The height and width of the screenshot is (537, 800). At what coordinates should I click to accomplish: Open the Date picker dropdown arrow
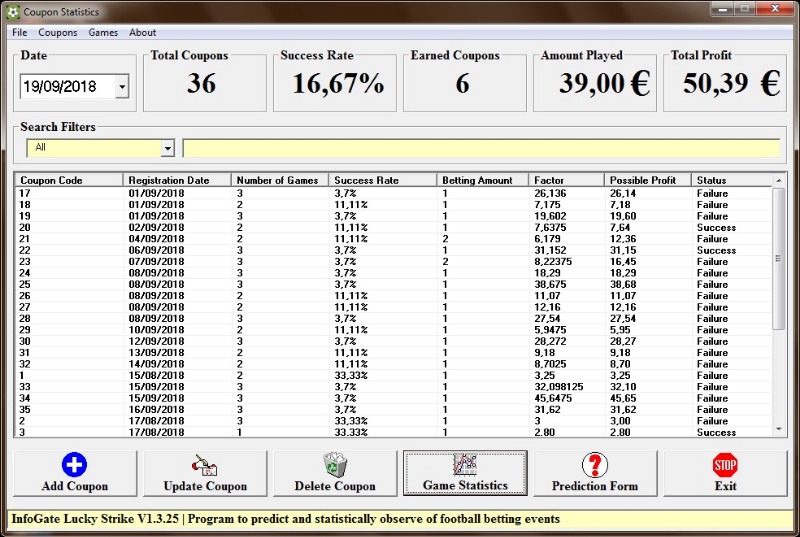point(122,87)
